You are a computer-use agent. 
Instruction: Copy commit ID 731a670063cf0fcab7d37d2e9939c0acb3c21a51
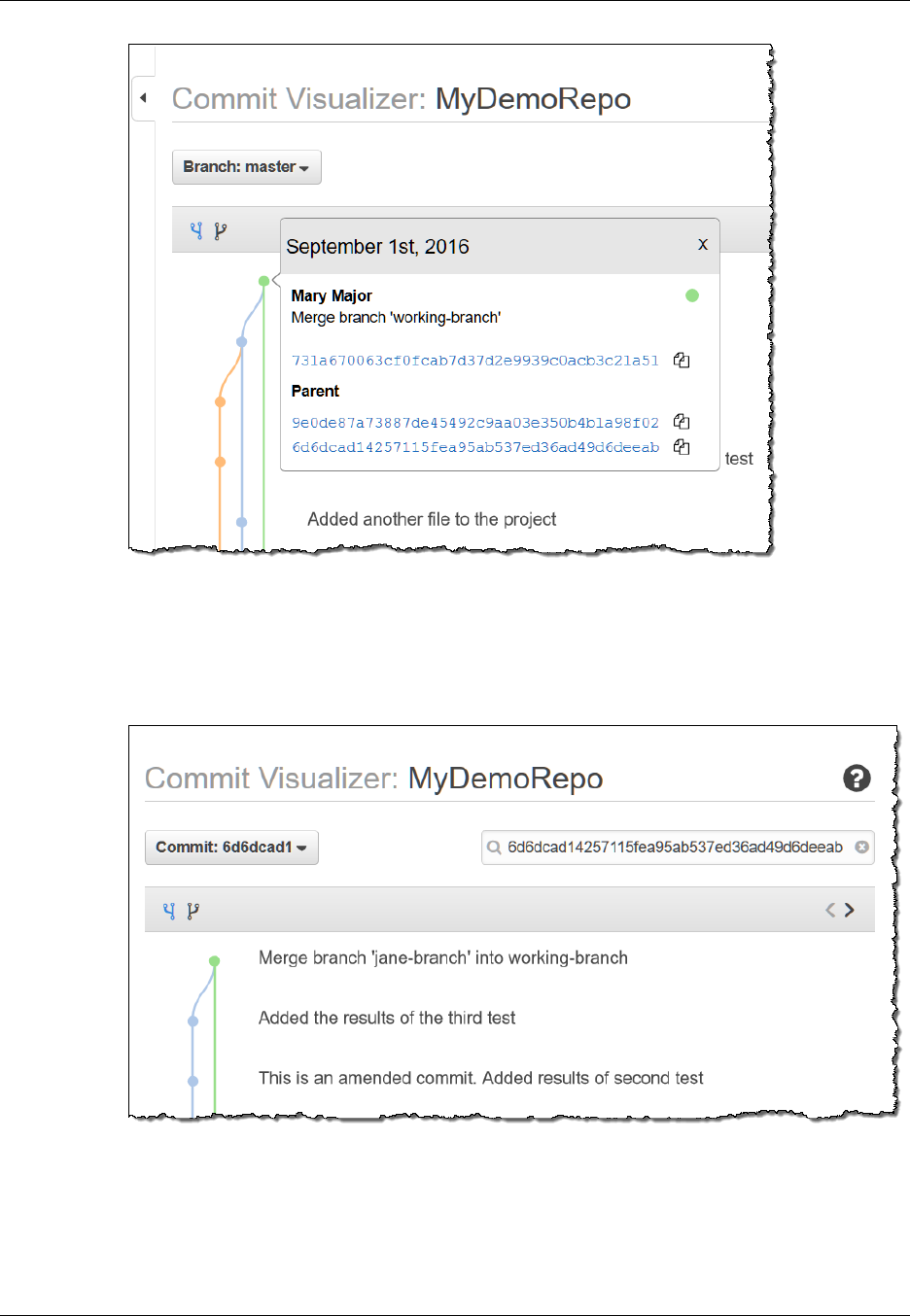tap(682, 360)
